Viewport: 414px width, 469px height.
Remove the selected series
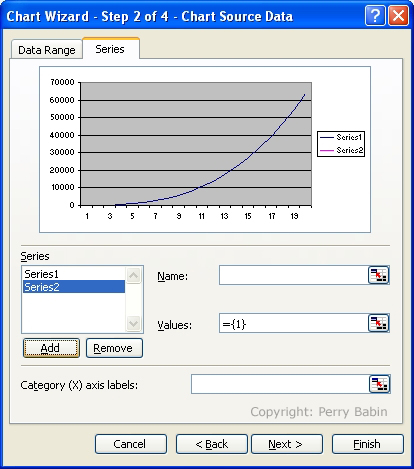(x=114, y=348)
